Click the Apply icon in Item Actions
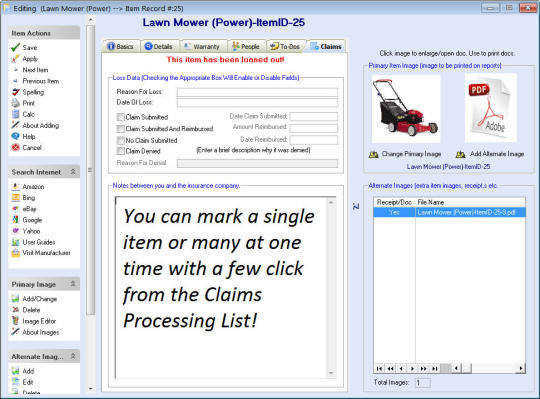Viewport: 540px width, 399px height. 15,59
